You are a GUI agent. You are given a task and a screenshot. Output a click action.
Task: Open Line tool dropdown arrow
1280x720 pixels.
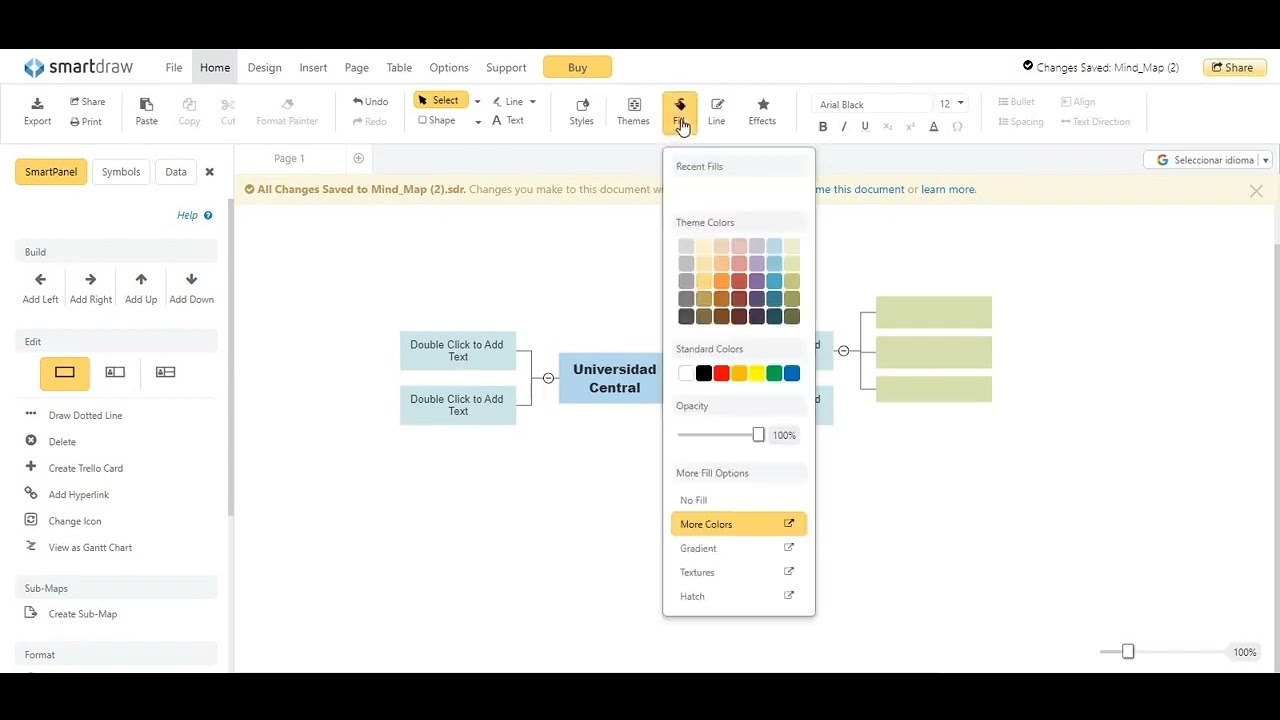(532, 102)
